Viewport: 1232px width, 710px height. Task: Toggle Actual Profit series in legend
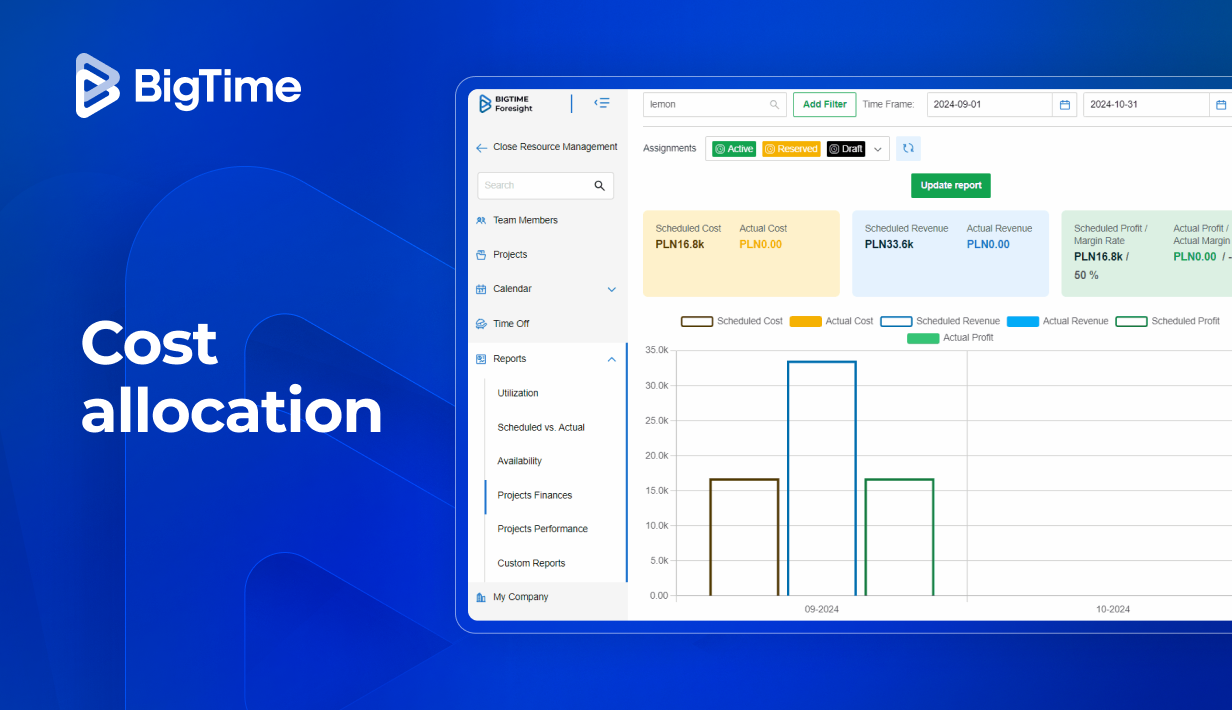click(x=950, y=338)
